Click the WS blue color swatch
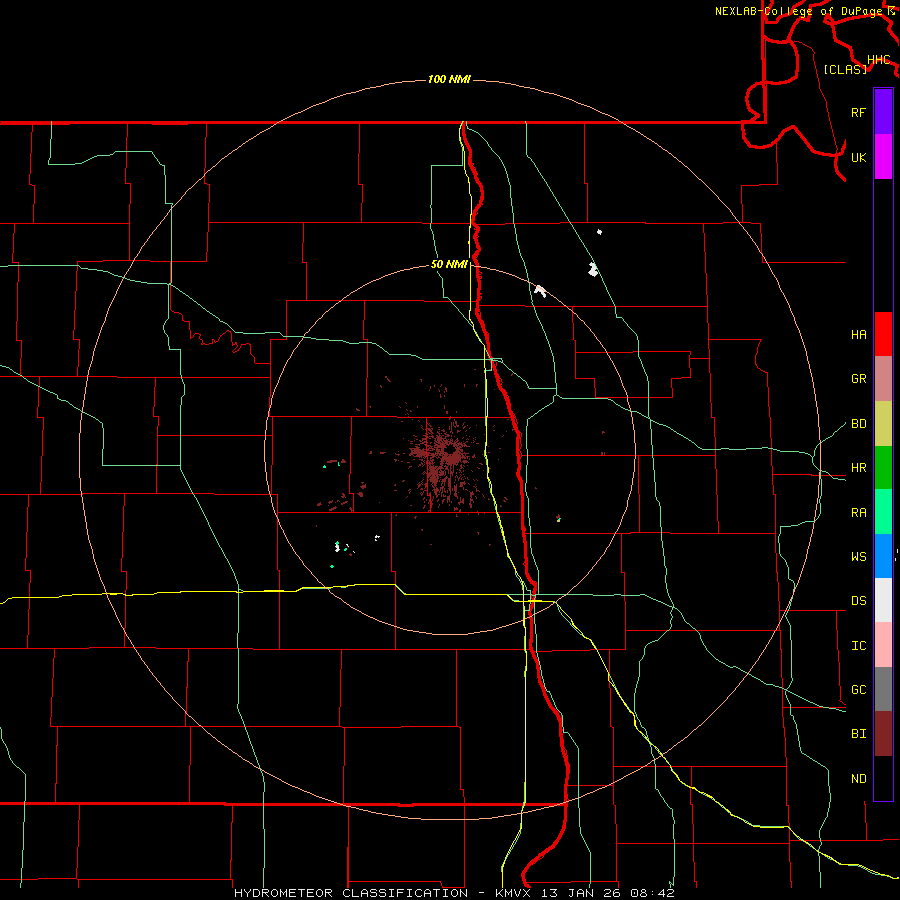The height and width of the screenshot is (900, 900). pos(883,556)
